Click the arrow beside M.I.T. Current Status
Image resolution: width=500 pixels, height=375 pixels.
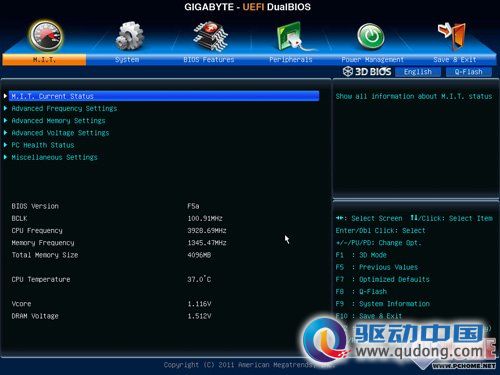(5, 96)
